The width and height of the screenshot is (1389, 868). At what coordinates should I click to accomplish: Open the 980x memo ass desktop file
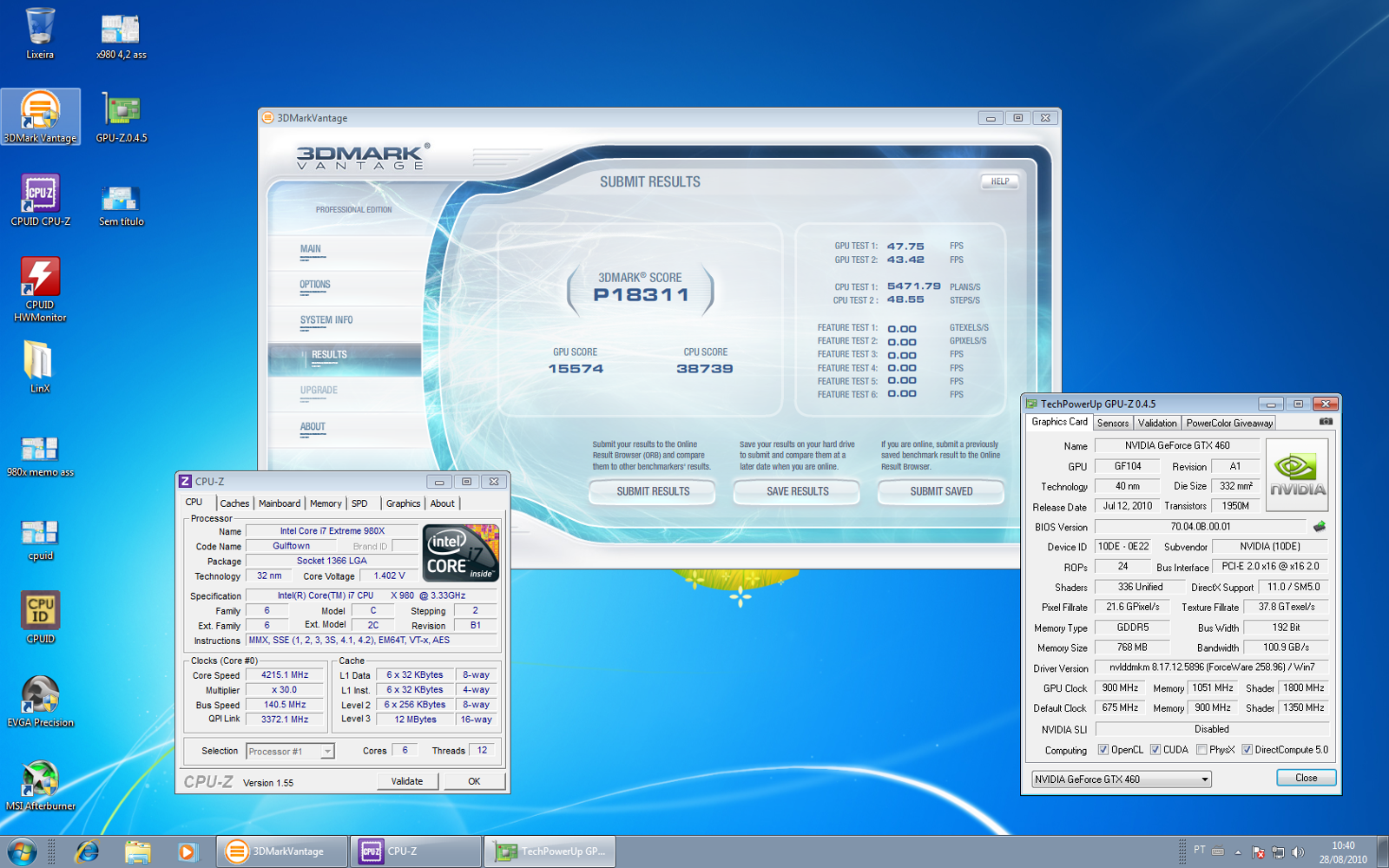click(40, 457)
